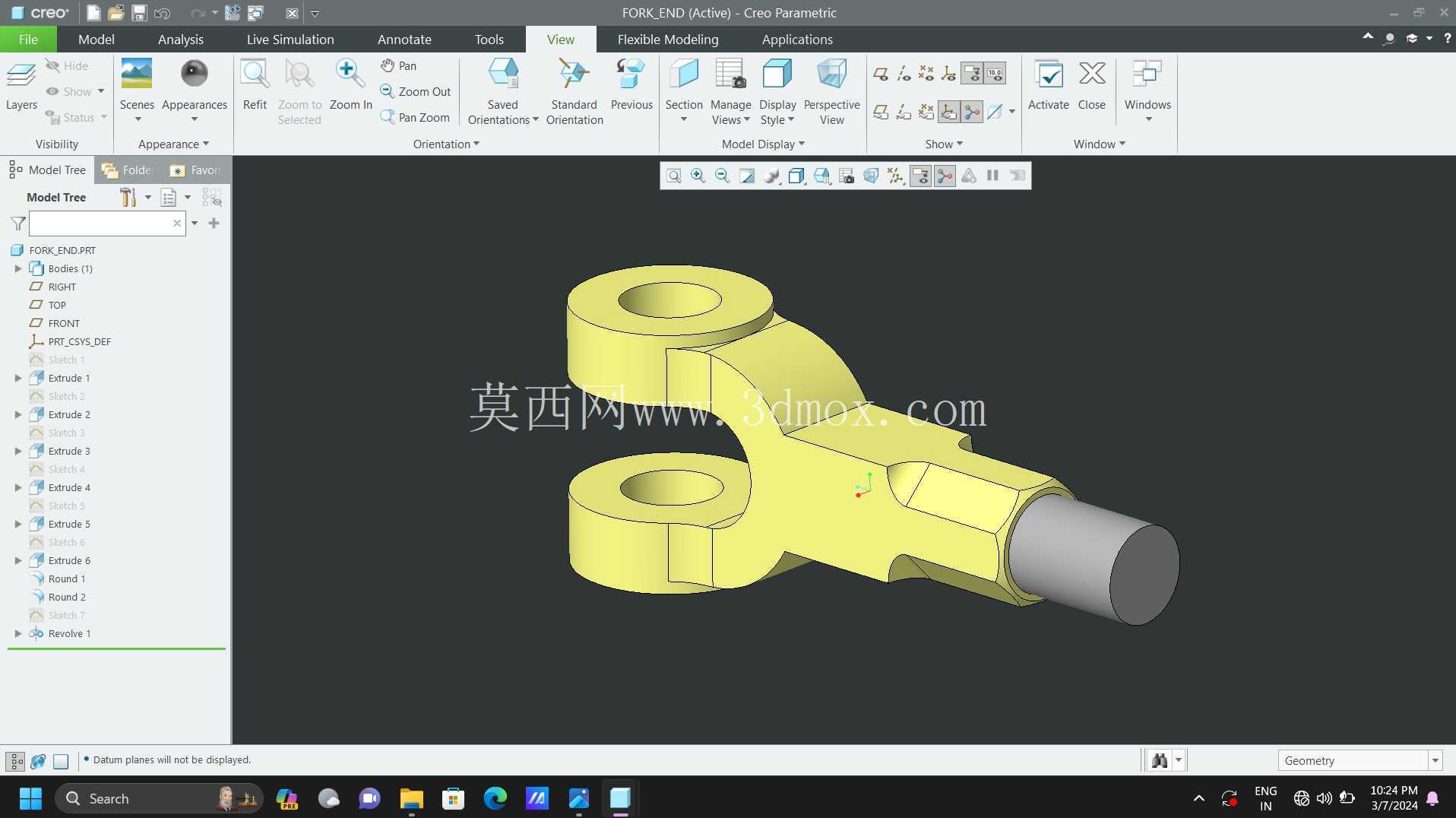Viewport: 1456px width, 818px height.
Task: Open Display Style options
Action: (777, 91)
